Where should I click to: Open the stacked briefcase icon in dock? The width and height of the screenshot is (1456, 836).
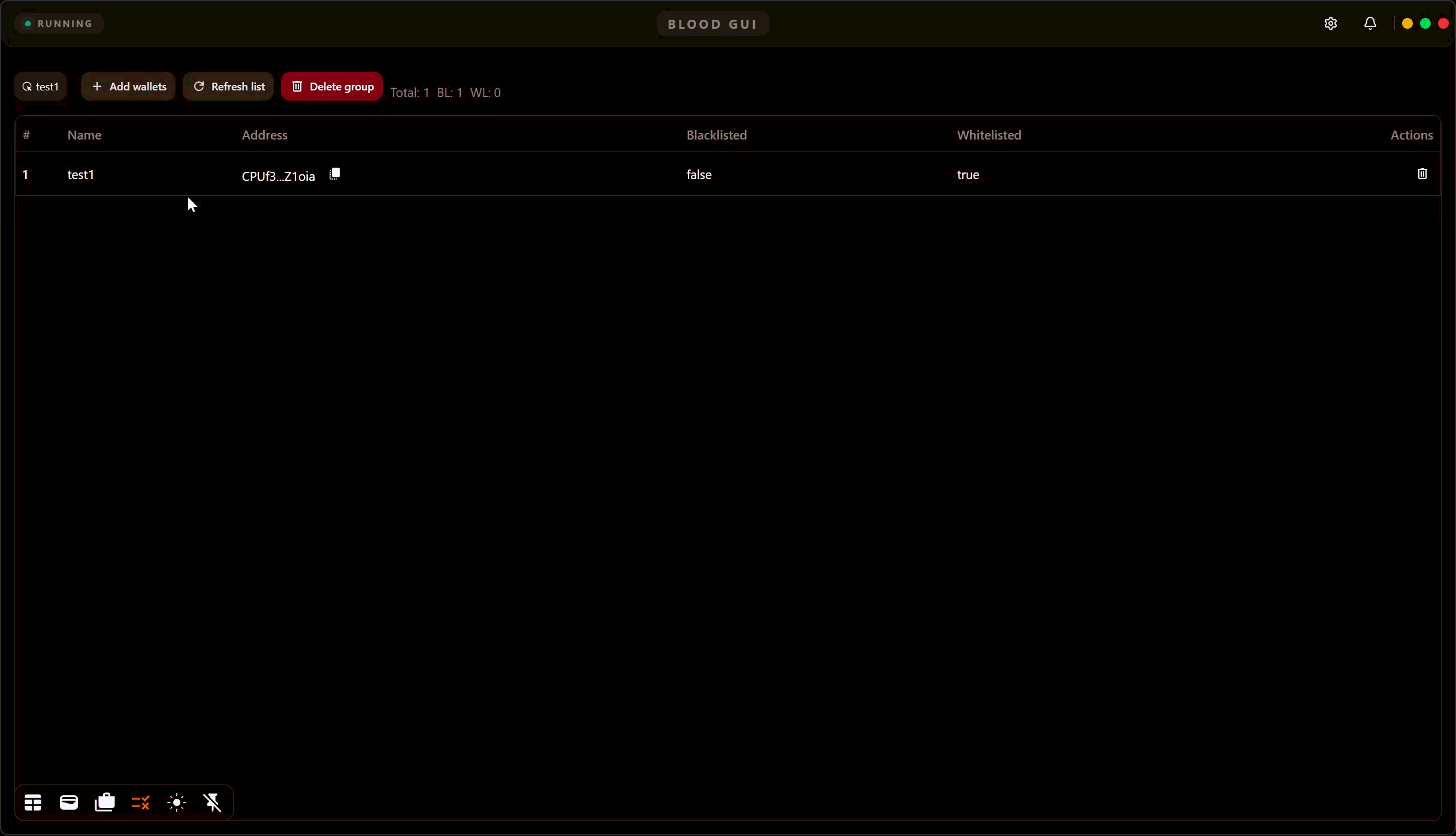click(105, 802)
